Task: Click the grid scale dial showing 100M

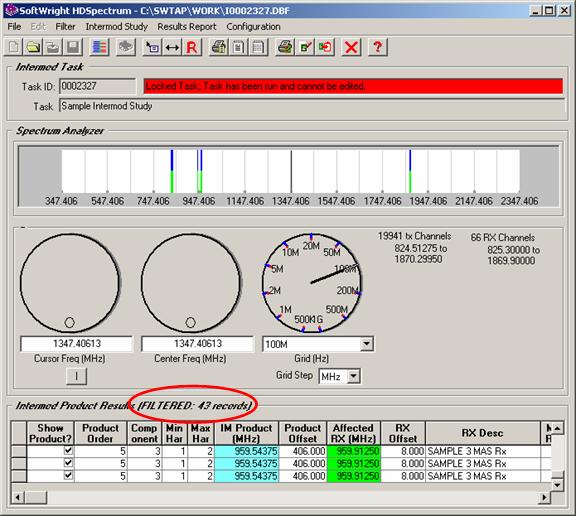Action: pyautogui.click(x=312, y=283)
